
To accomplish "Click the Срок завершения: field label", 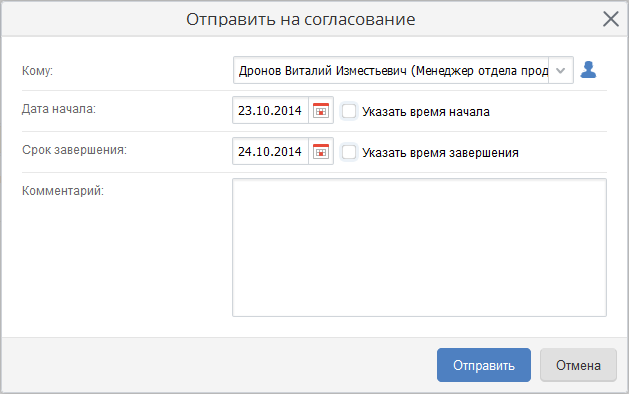I will pos(74,150).
